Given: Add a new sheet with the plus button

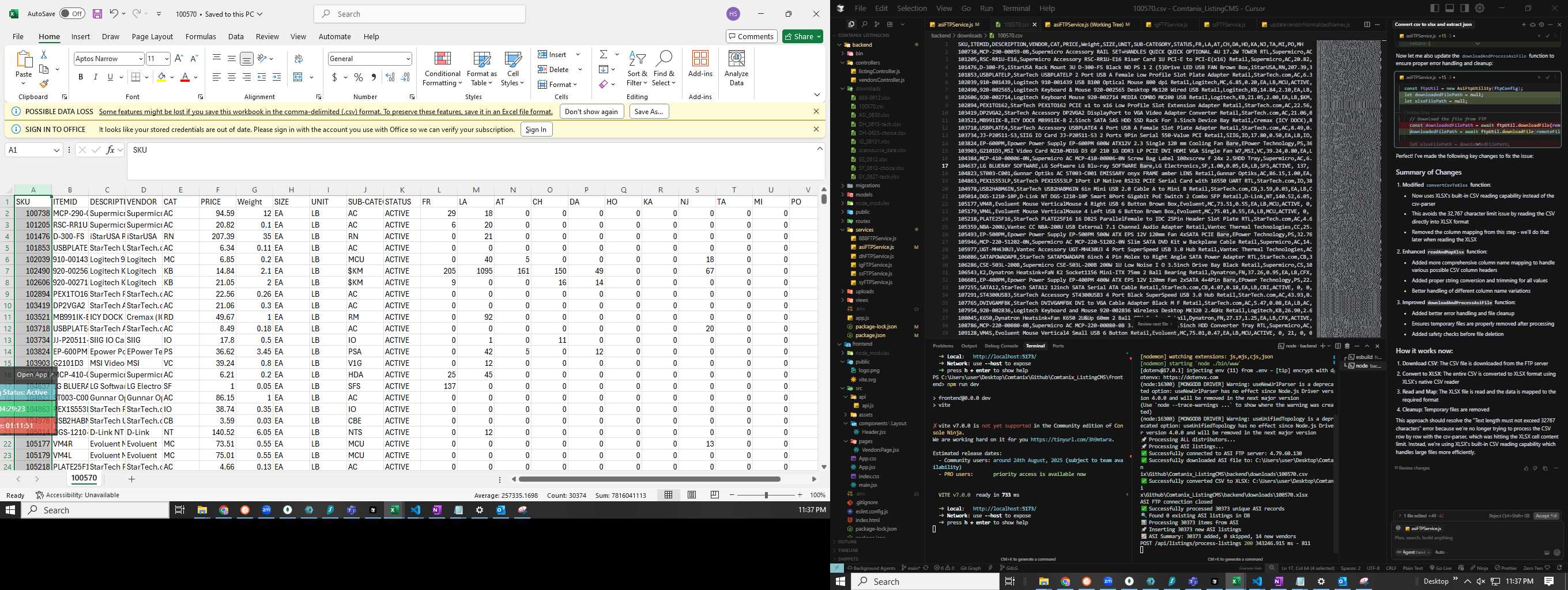Looking at the screenshot, I should tap(131, 479).
